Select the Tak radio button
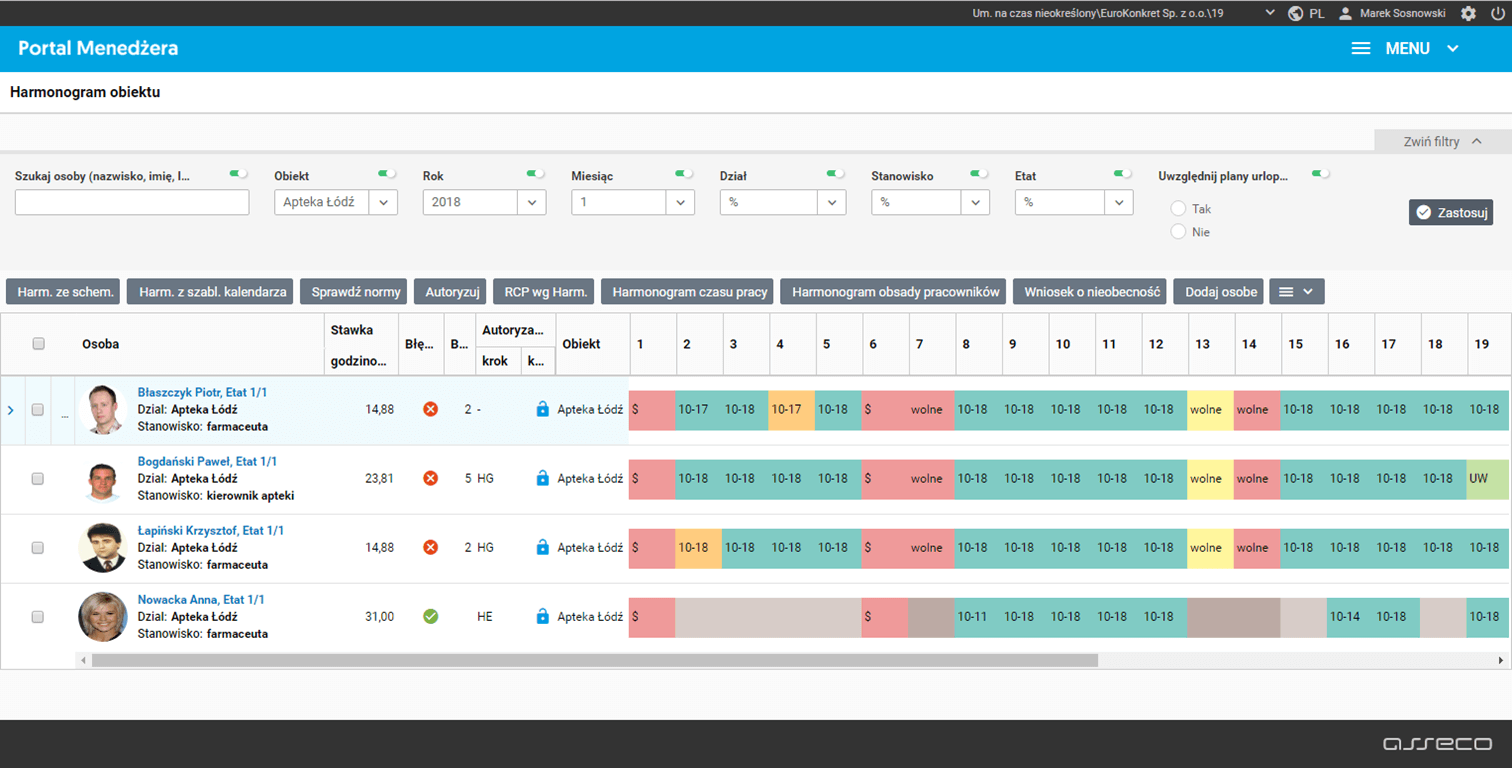Screen dimensions: 1512x768 click(x=1178, y=209)
